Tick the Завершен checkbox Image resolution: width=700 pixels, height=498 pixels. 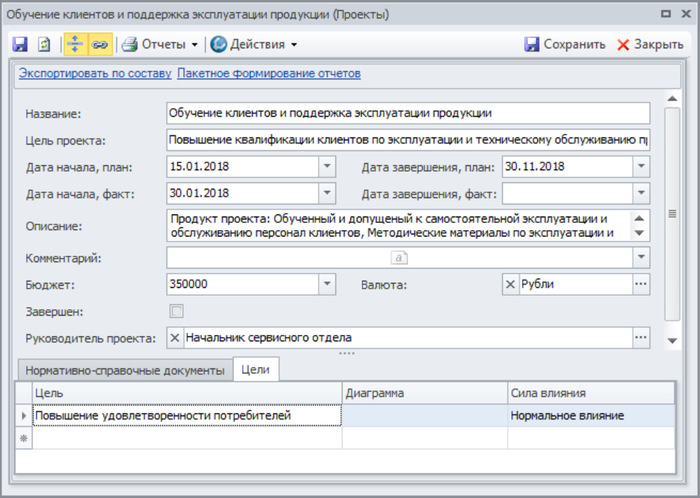177,312
